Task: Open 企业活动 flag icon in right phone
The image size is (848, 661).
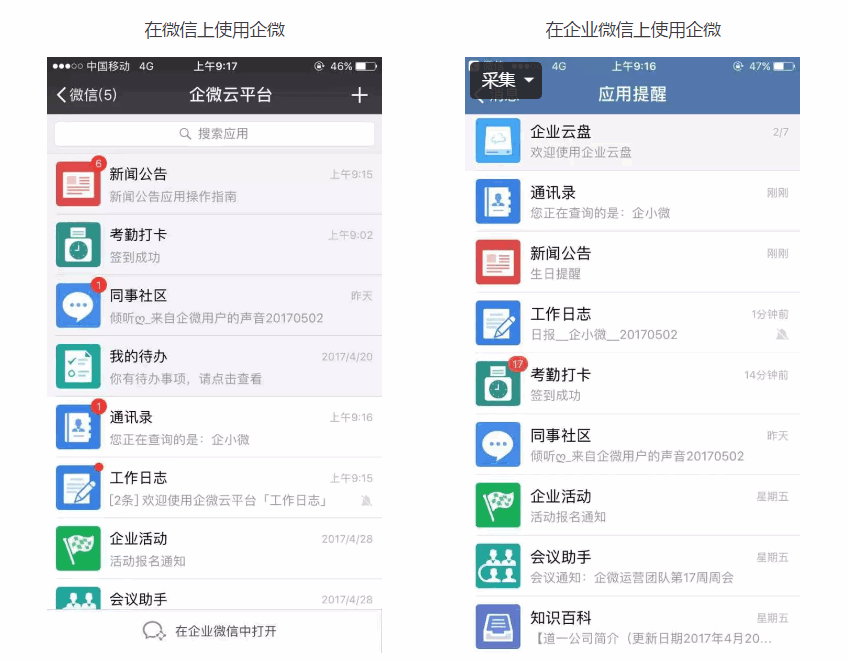Action: 498,505
